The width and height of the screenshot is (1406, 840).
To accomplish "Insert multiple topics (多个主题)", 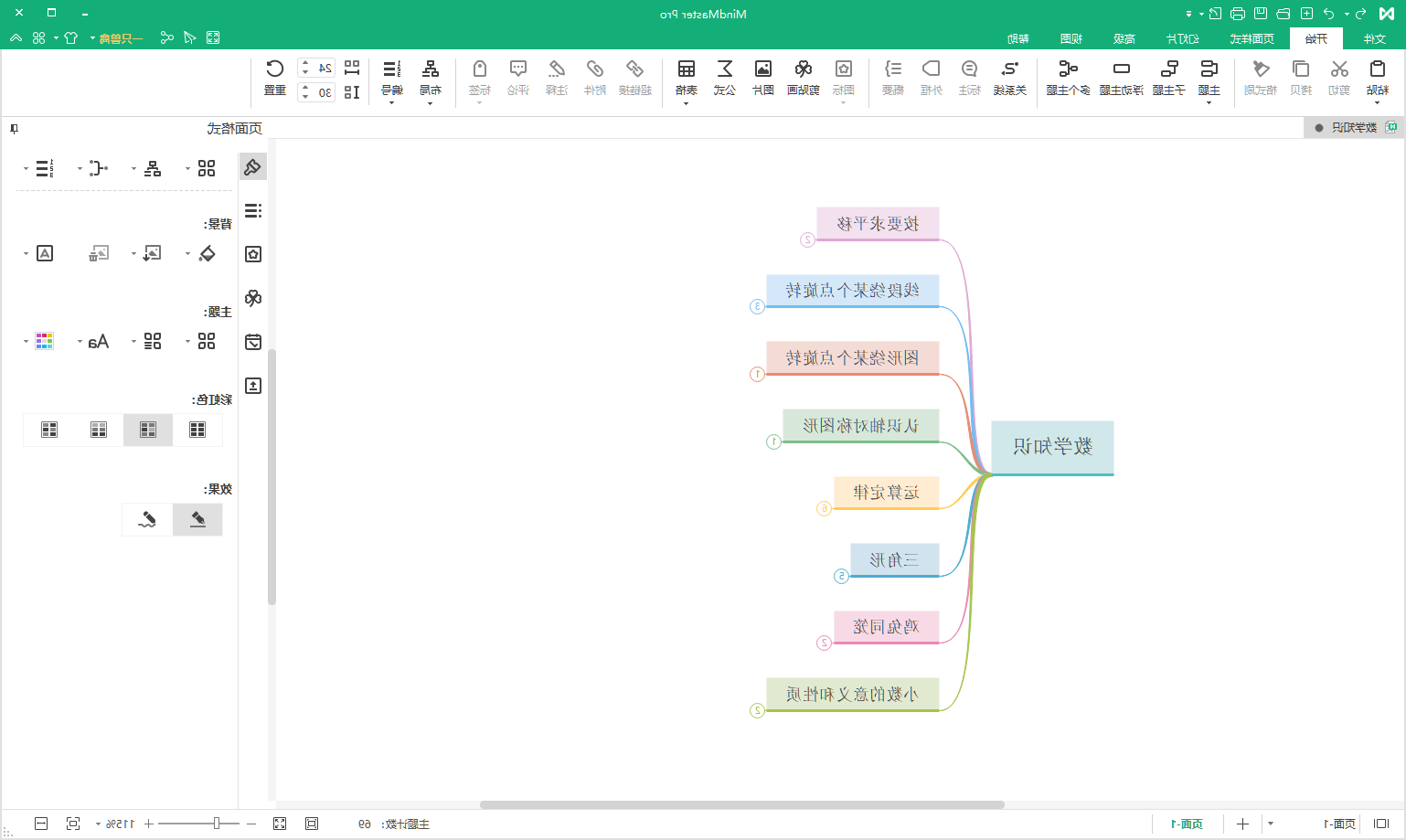I will point(1068,69).
